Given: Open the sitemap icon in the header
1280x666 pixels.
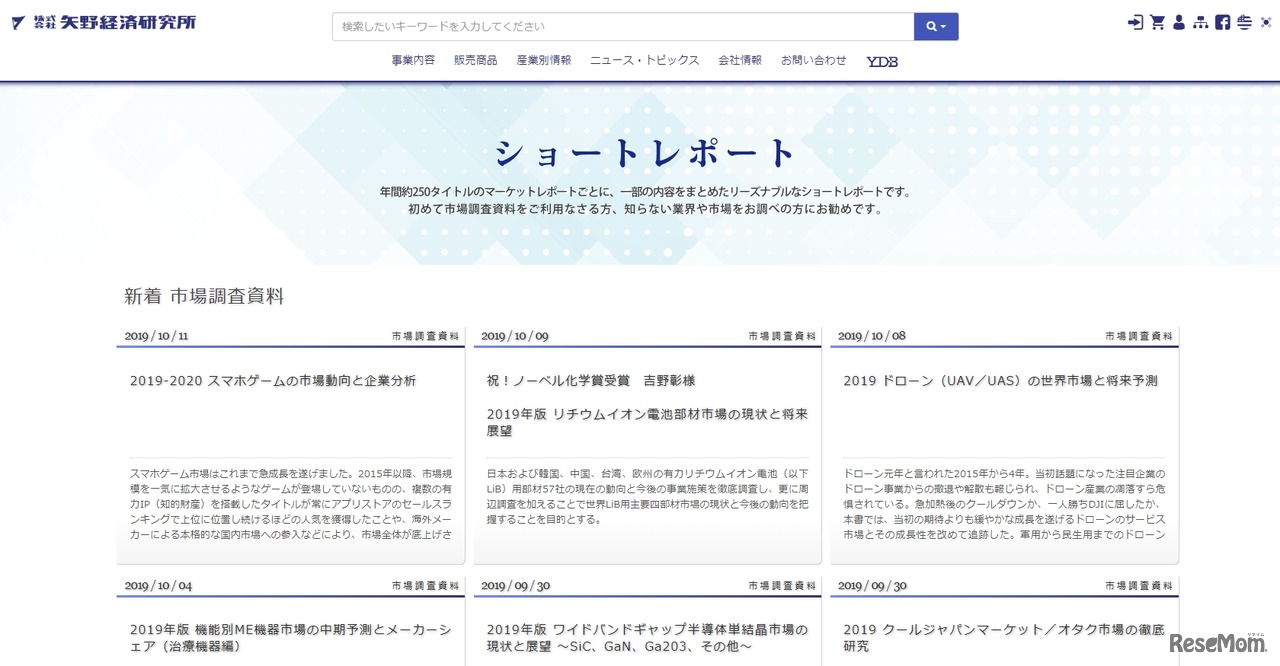Looking at the screenshot, I should tap(1200, 21).
